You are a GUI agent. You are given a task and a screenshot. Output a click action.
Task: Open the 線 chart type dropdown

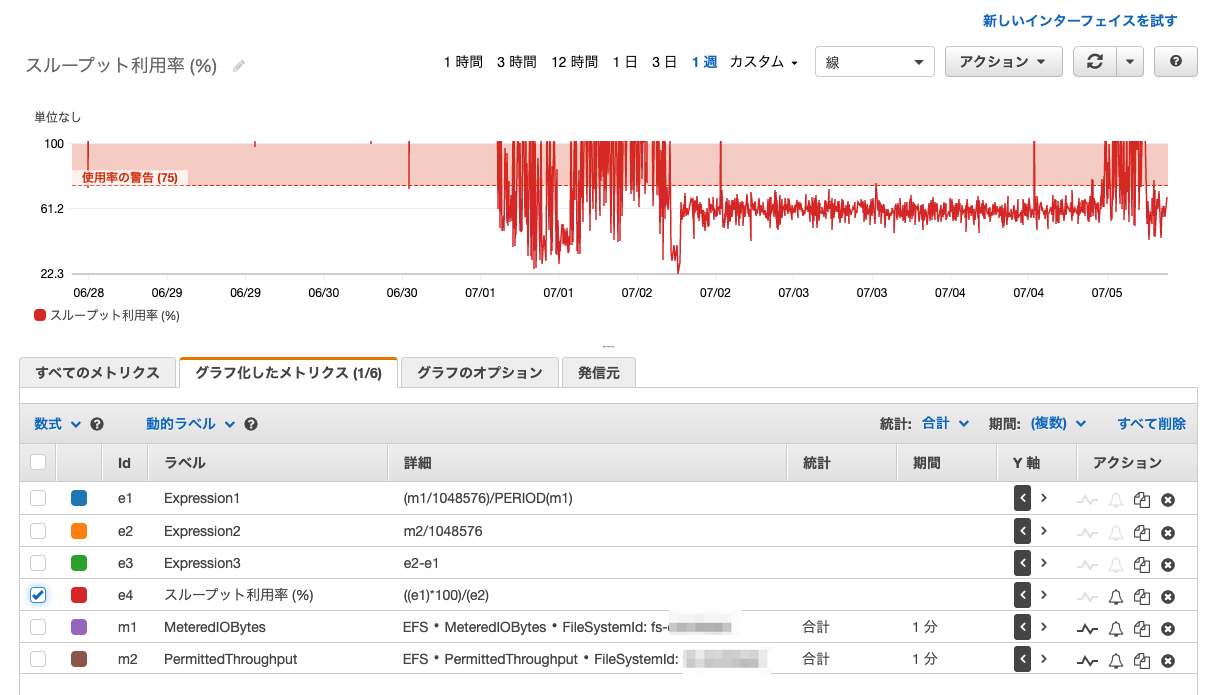[x=874, y=61]
